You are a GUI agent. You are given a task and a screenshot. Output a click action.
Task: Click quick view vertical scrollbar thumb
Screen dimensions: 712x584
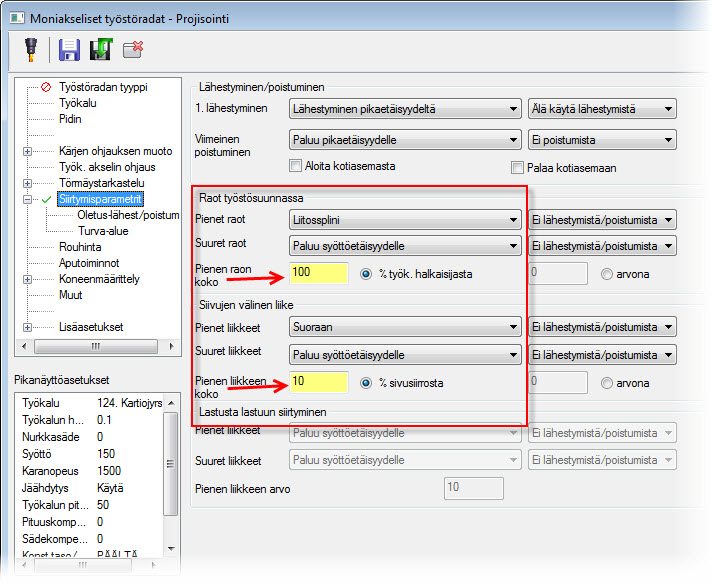click(x=171, y=464)
